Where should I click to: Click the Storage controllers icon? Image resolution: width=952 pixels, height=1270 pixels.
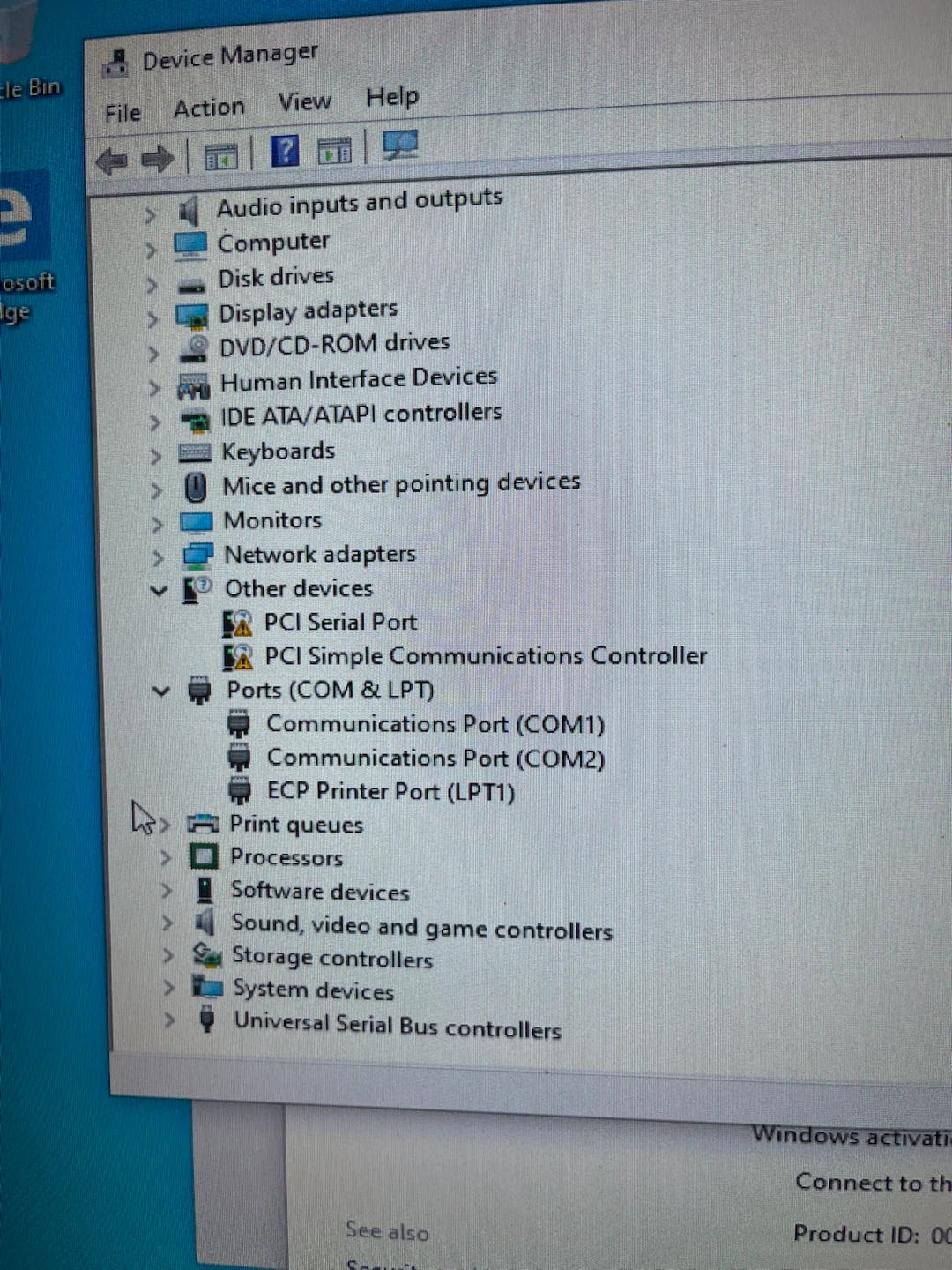207,955
